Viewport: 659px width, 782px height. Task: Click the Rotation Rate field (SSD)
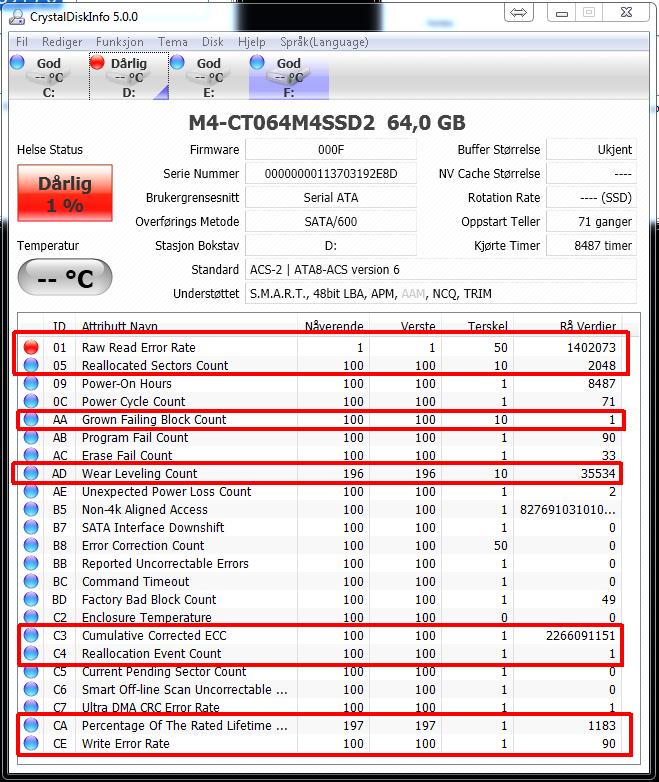(x=592, y=197)
